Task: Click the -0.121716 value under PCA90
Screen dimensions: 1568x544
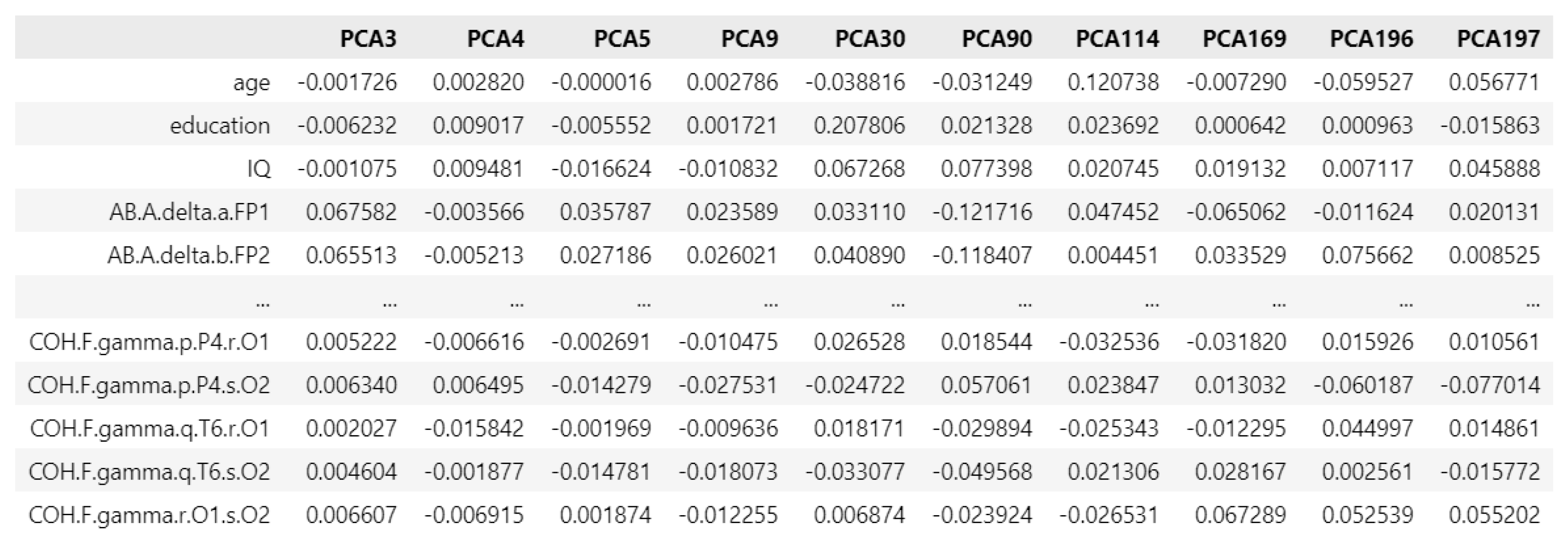Action: point(982,212)
